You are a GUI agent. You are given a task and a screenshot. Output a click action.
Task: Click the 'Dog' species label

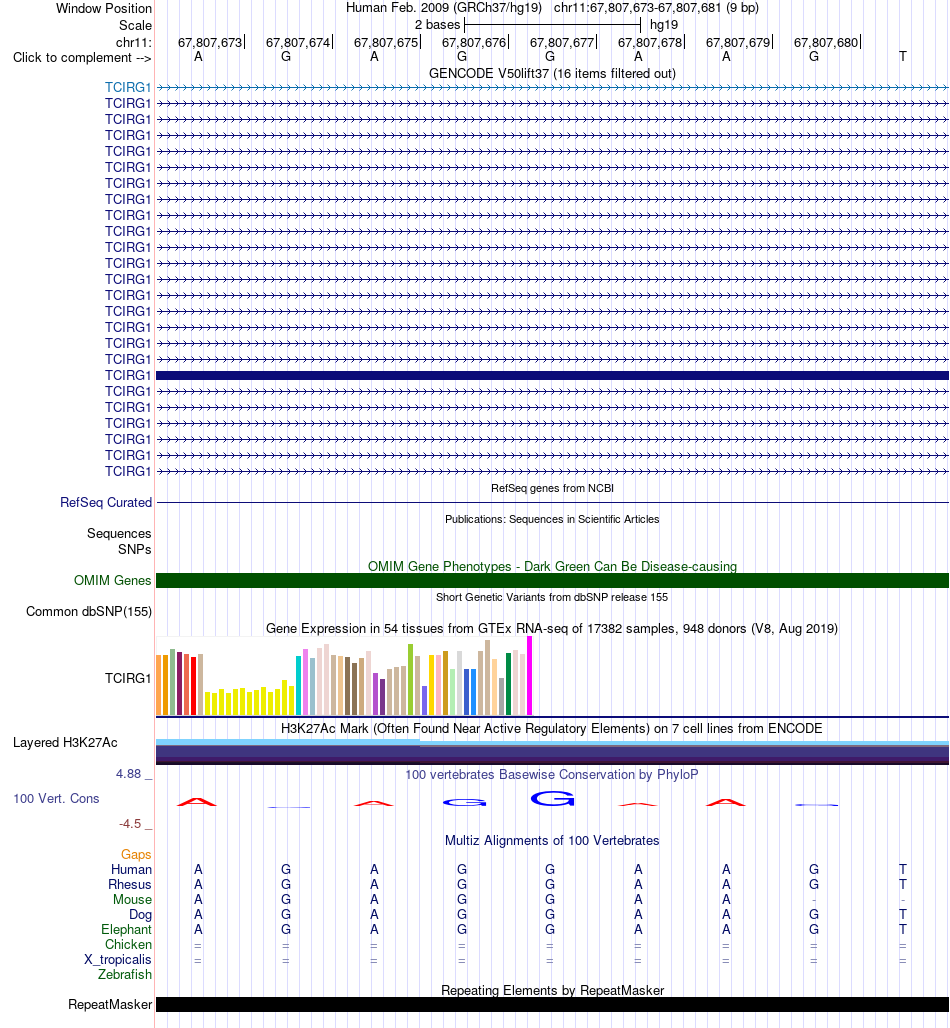pyautogui.click(x=140, y=915)
